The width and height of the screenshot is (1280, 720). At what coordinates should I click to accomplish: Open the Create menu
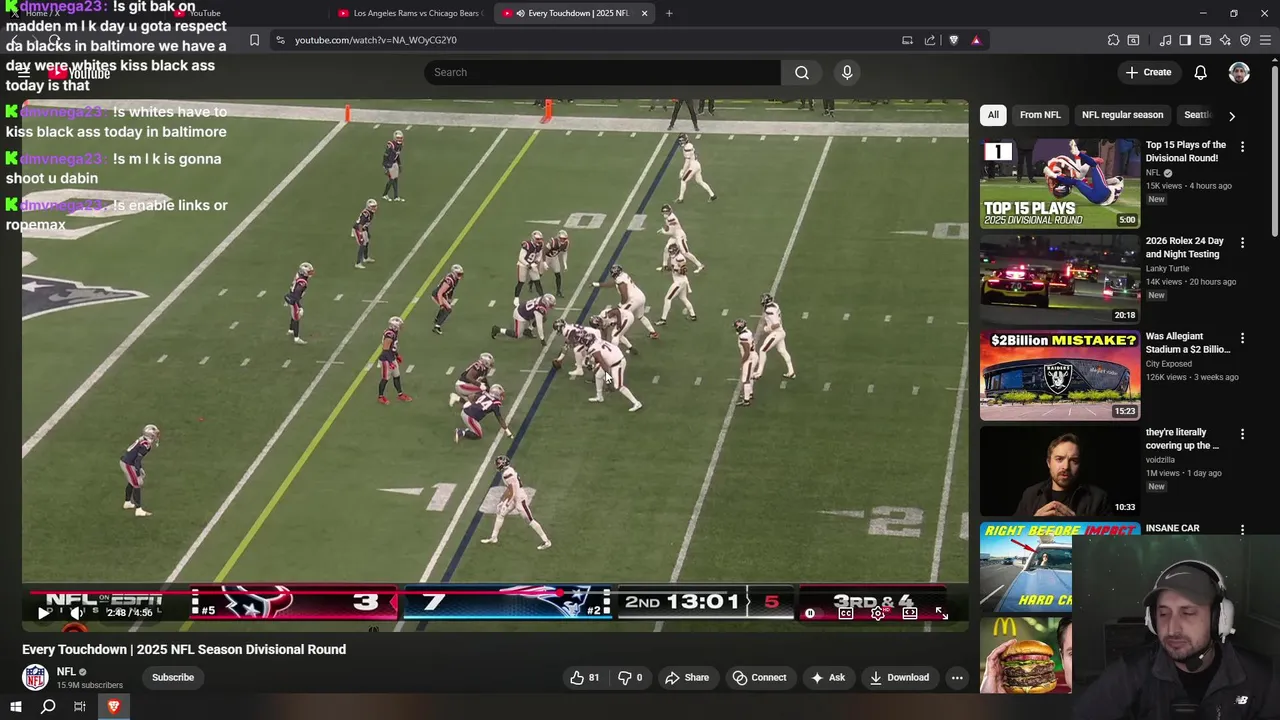pos(1148,72)
